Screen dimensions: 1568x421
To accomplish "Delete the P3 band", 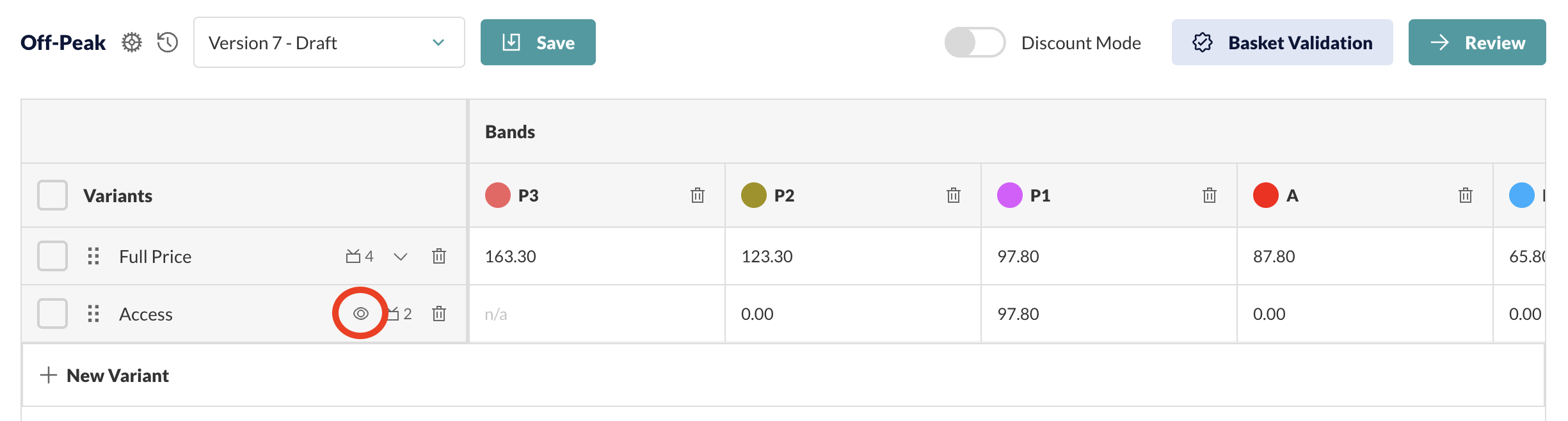I will click(698, 195).
